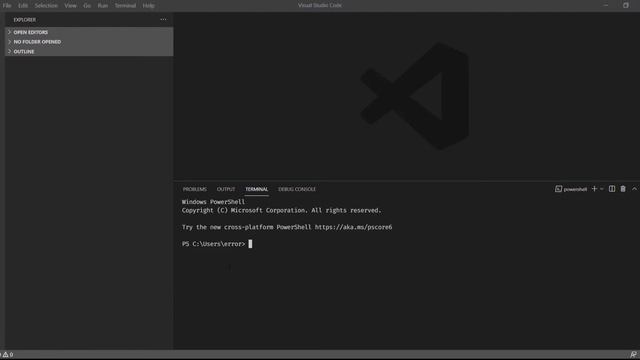Switch to the Debug Console tab
Screen dimensions: 640x360
point(297,189)
